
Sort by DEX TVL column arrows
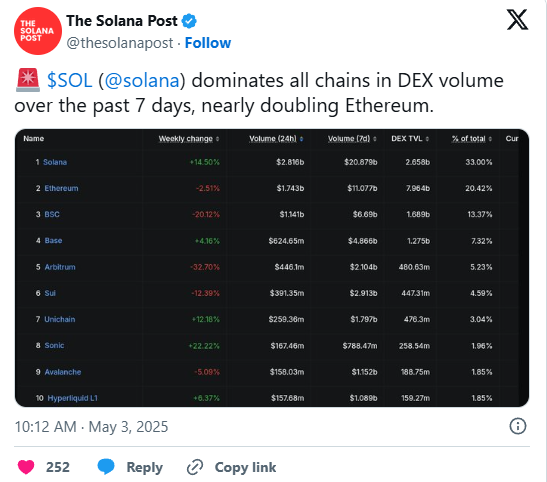point(427,139)
